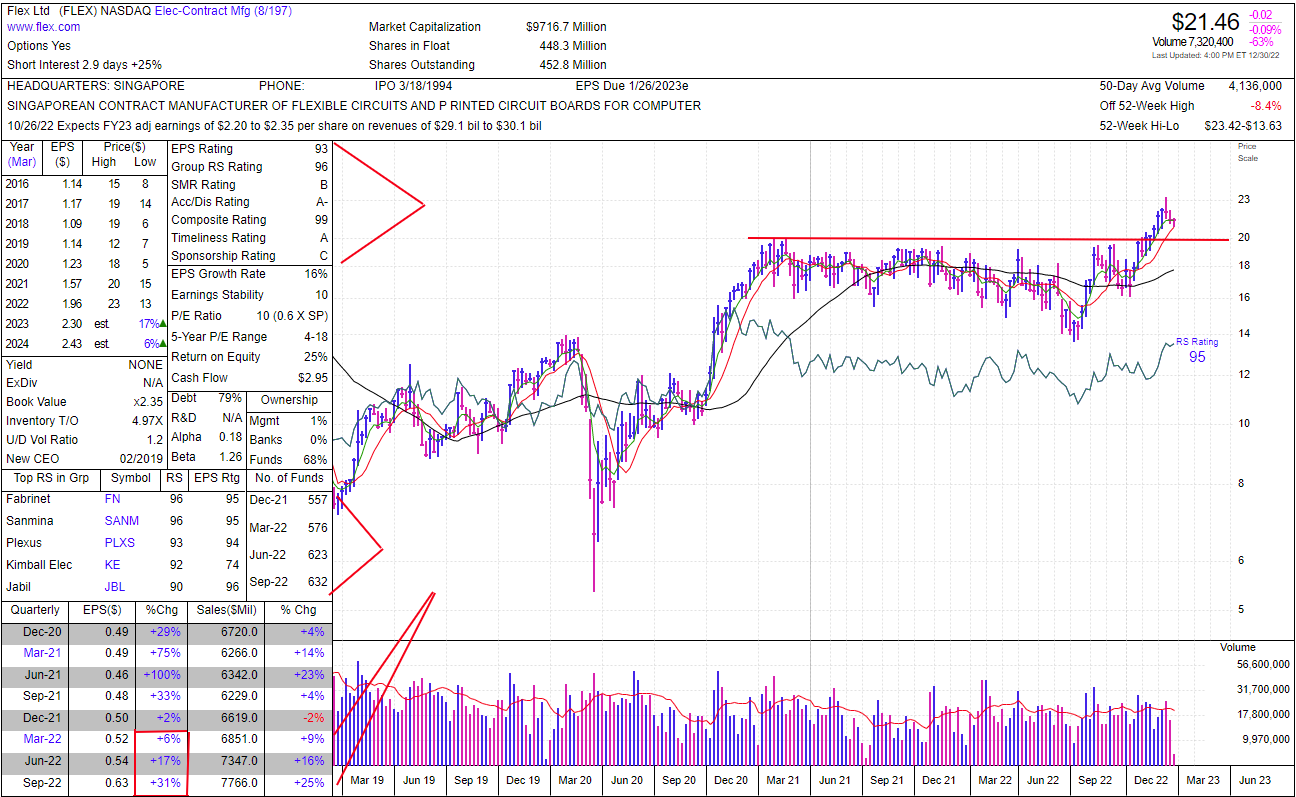The width and height of the screenshot is (1296, 797).
Task: Open the FN ticker symbol for Fabrinet
Action: 112,499
